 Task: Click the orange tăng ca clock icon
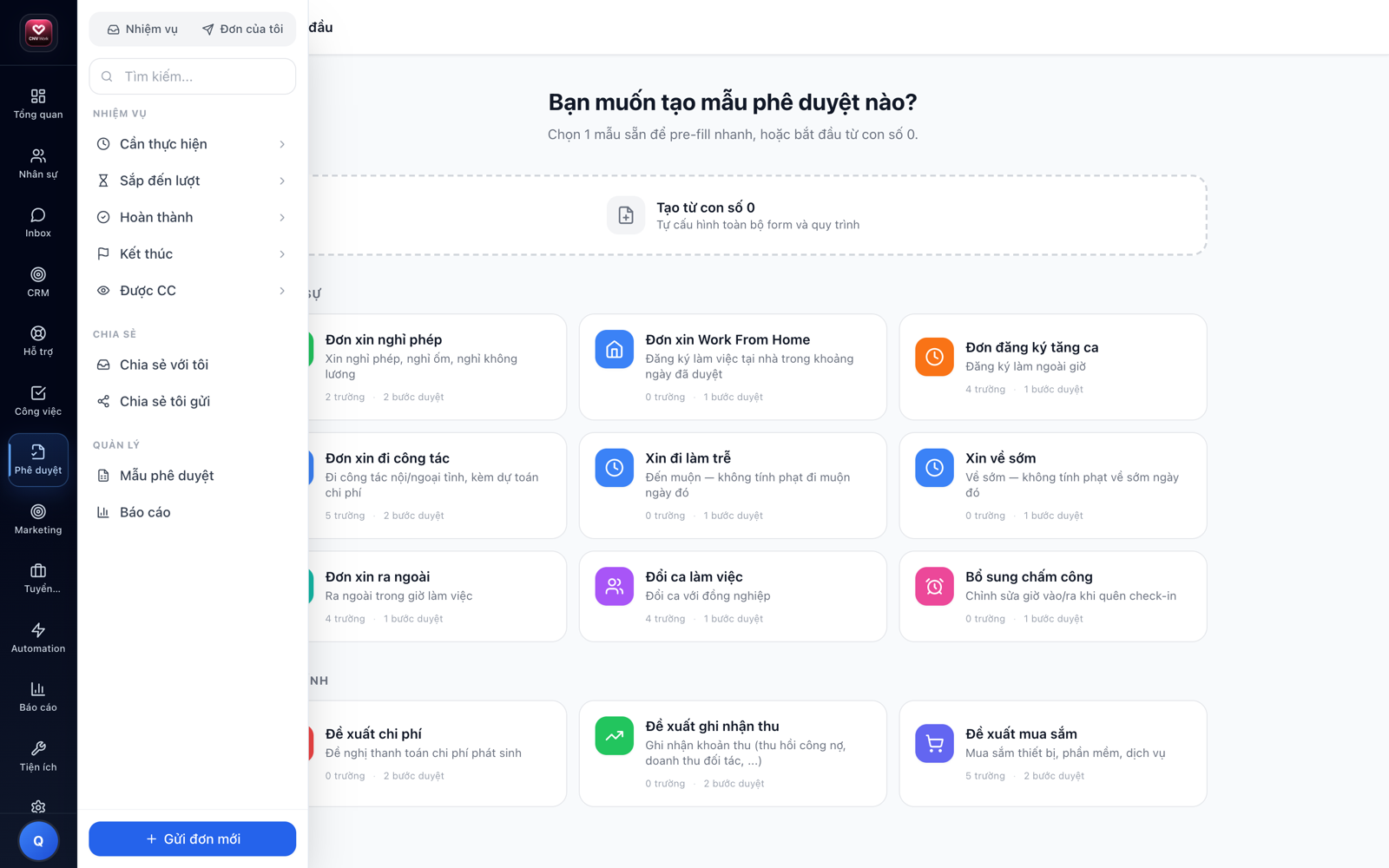(x=934, y=357)
